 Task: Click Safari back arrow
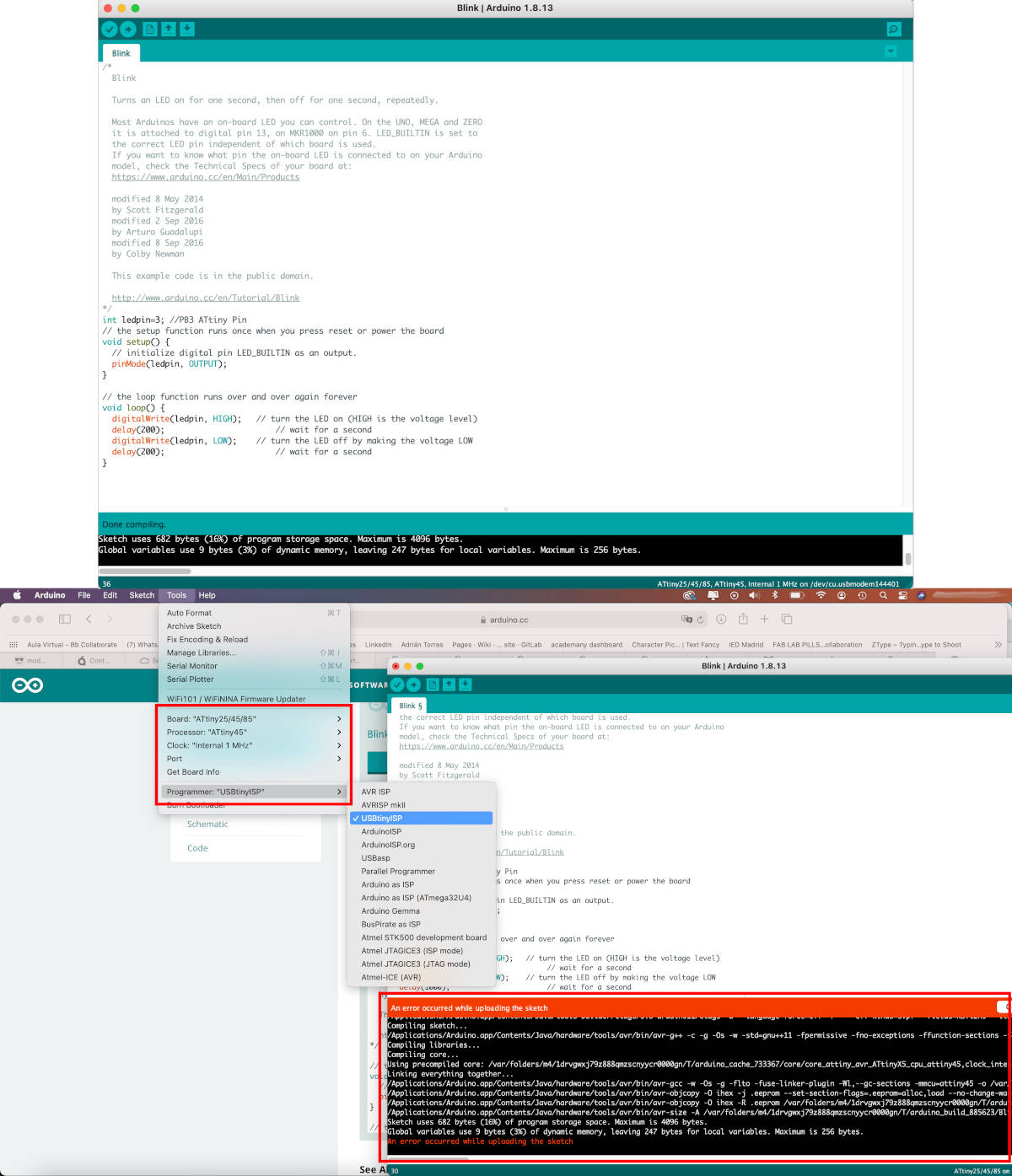89,620
